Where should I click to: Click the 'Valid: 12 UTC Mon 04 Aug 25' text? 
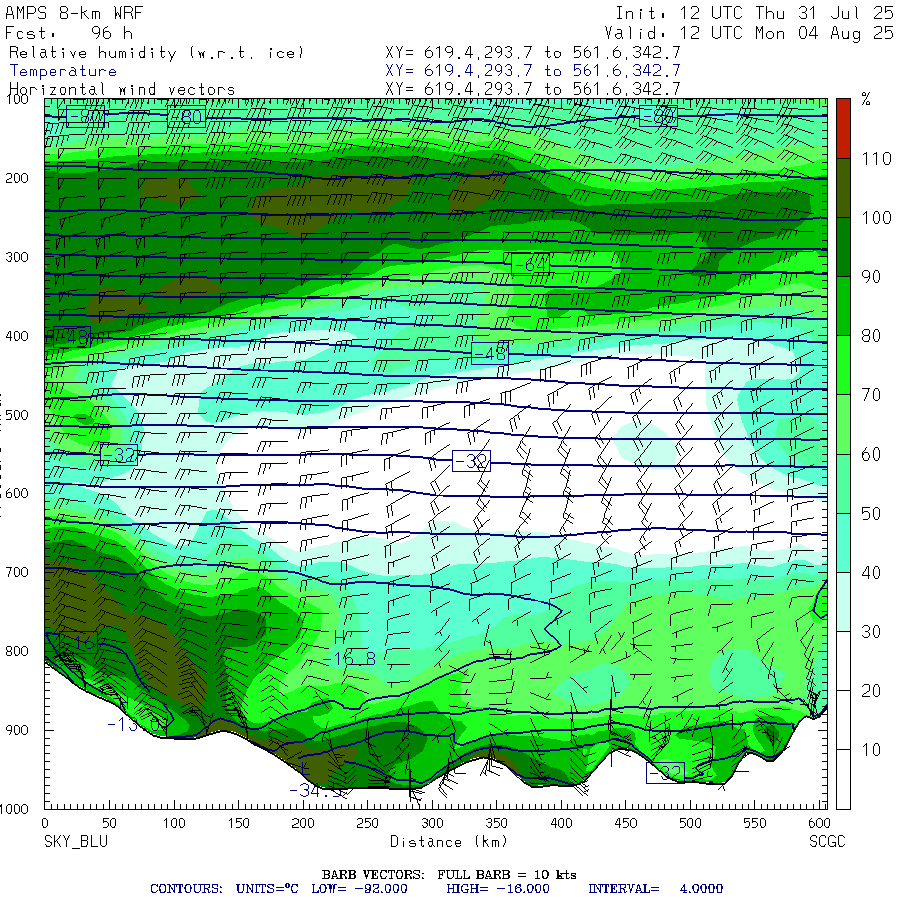749,33
